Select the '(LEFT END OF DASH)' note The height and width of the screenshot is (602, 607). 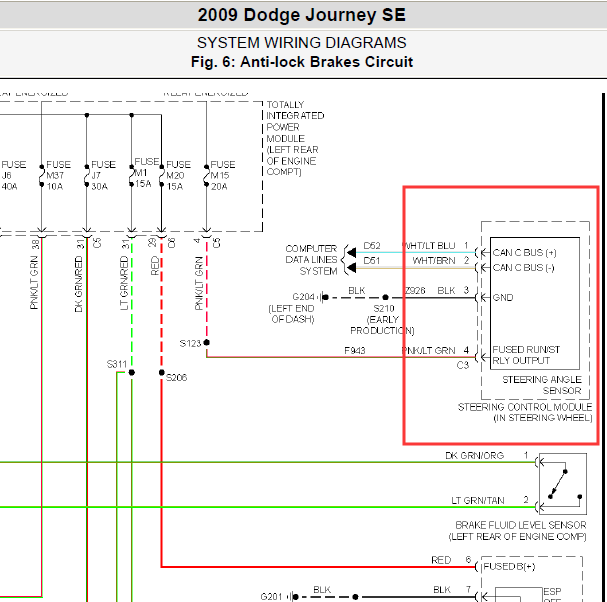(x=291, y=314)
